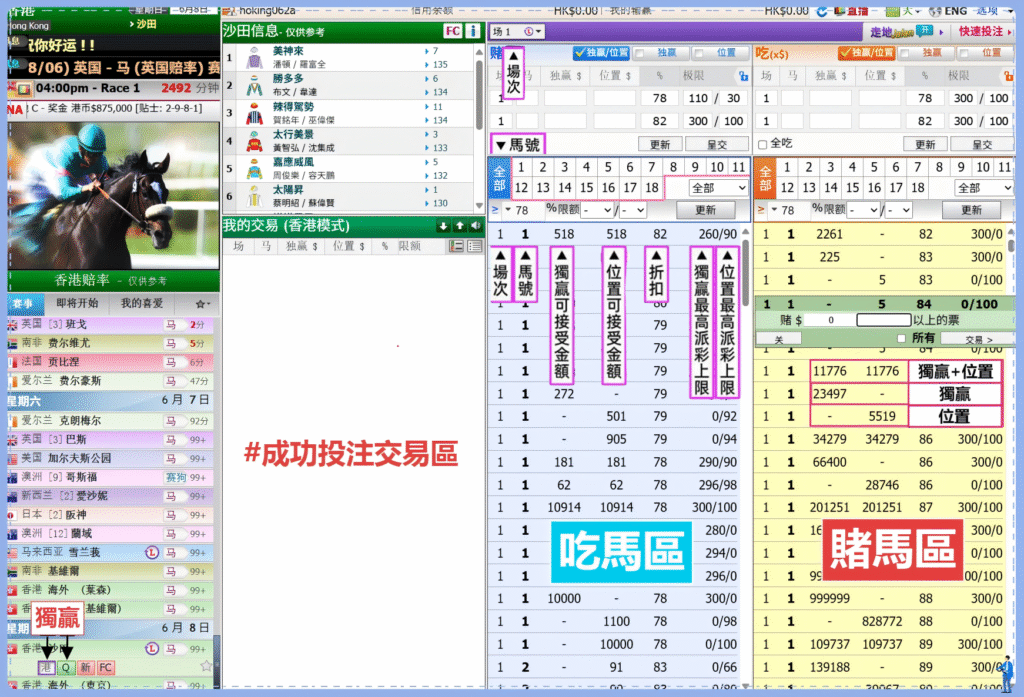This screenshot has width=1024, height=697.
Task: Click 呈交 button in the 吃 entry panel
Action: tap(982, 144)
